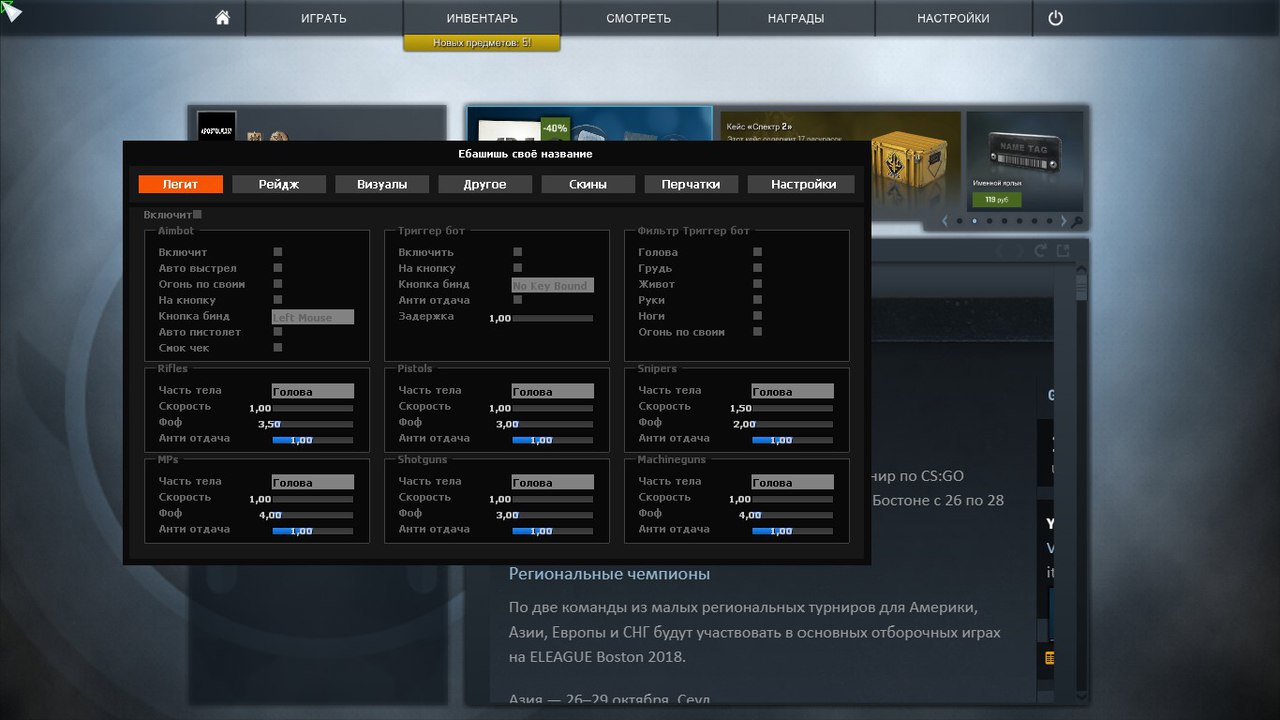Adjust Rifles Фоф slider
1280x720 pixels.
coord(313,424)
